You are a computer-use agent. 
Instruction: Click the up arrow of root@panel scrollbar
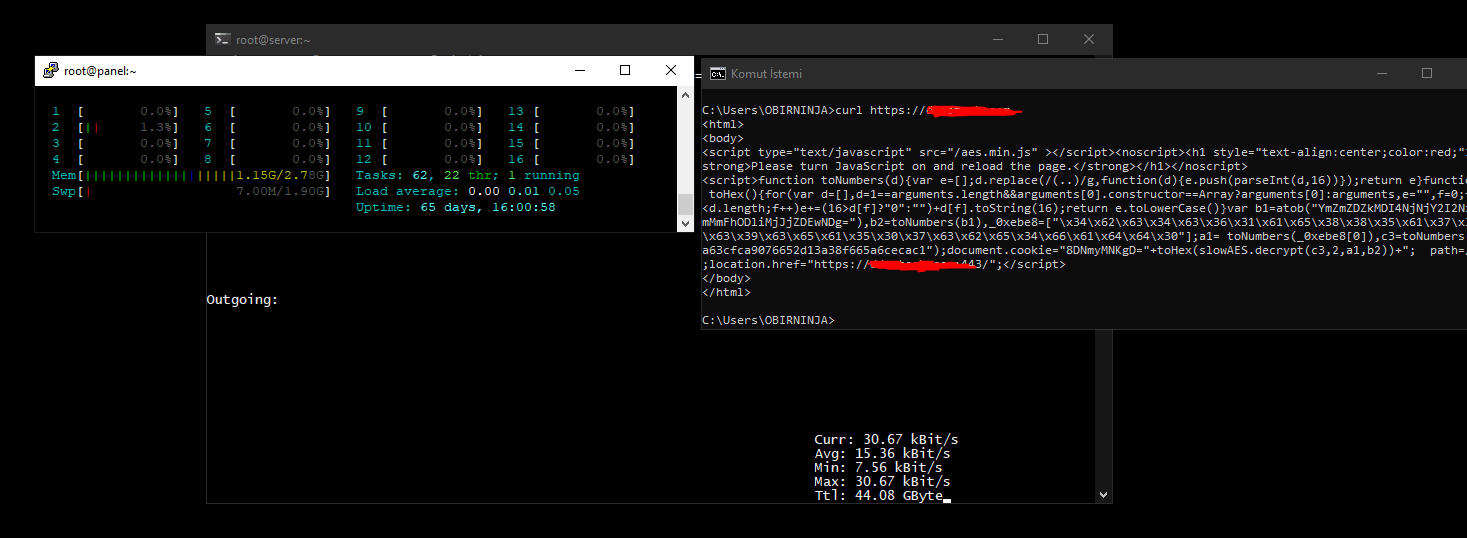(x=685, y=95)
